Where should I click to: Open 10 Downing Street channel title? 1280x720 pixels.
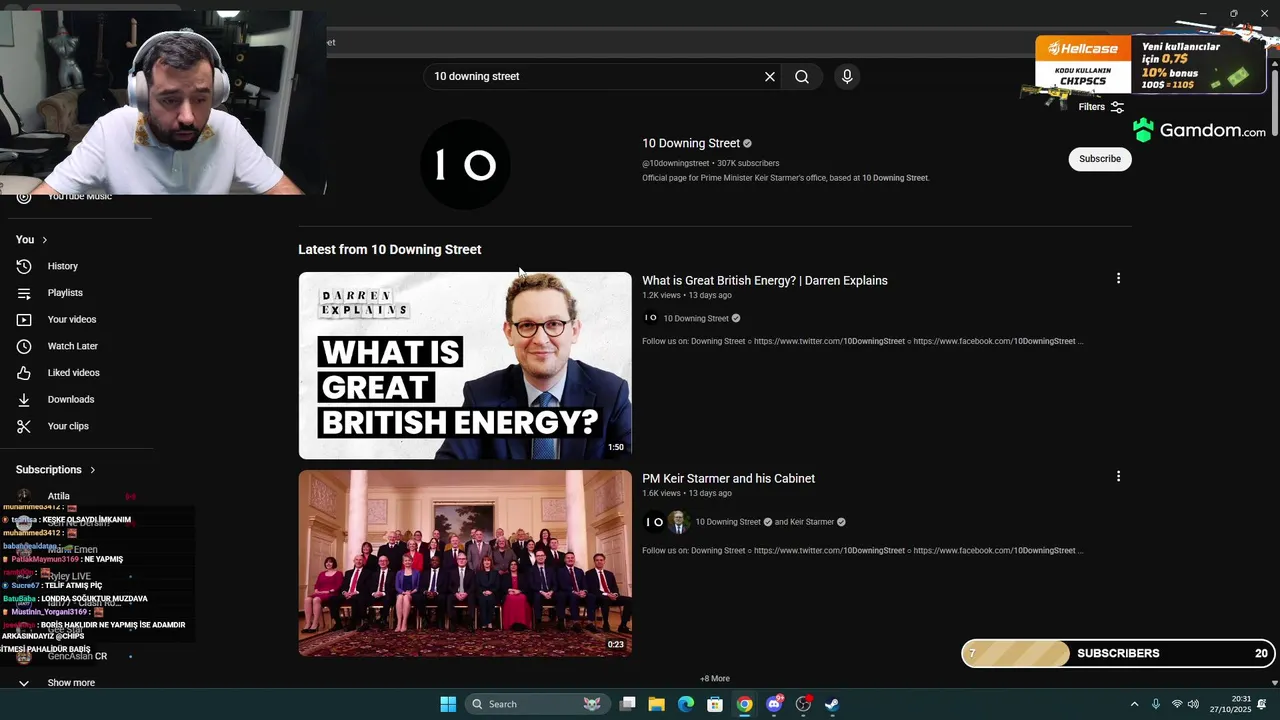691,143
